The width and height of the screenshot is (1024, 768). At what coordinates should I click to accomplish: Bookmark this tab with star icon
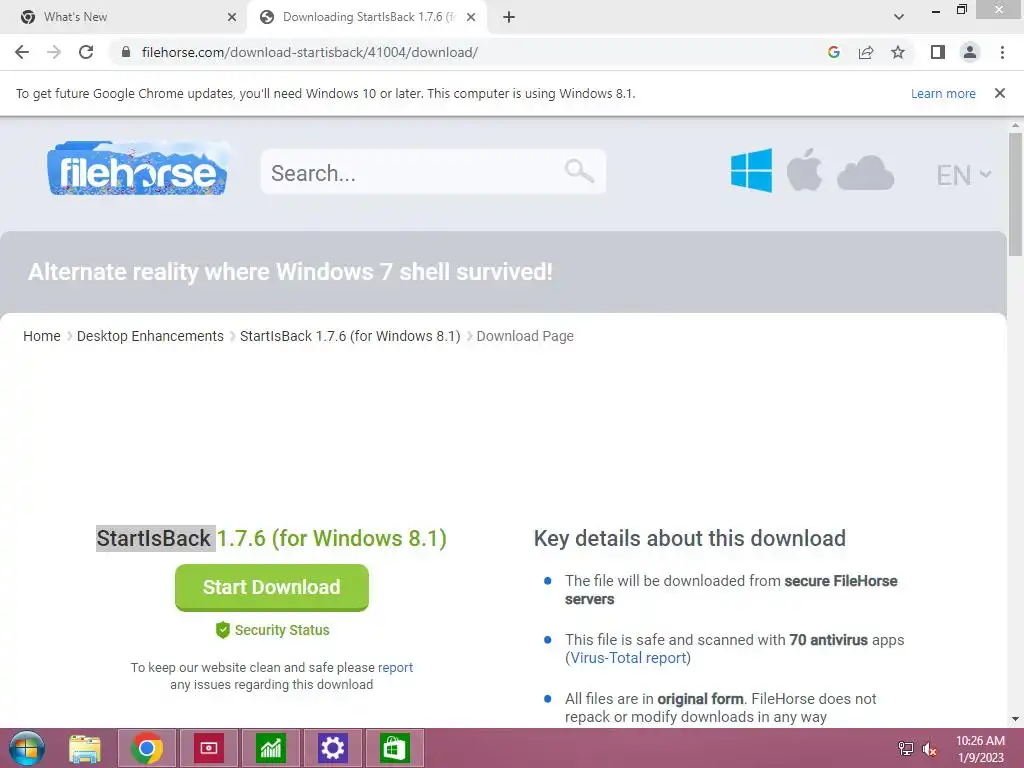pyautogui.click(x=898, y=52)
